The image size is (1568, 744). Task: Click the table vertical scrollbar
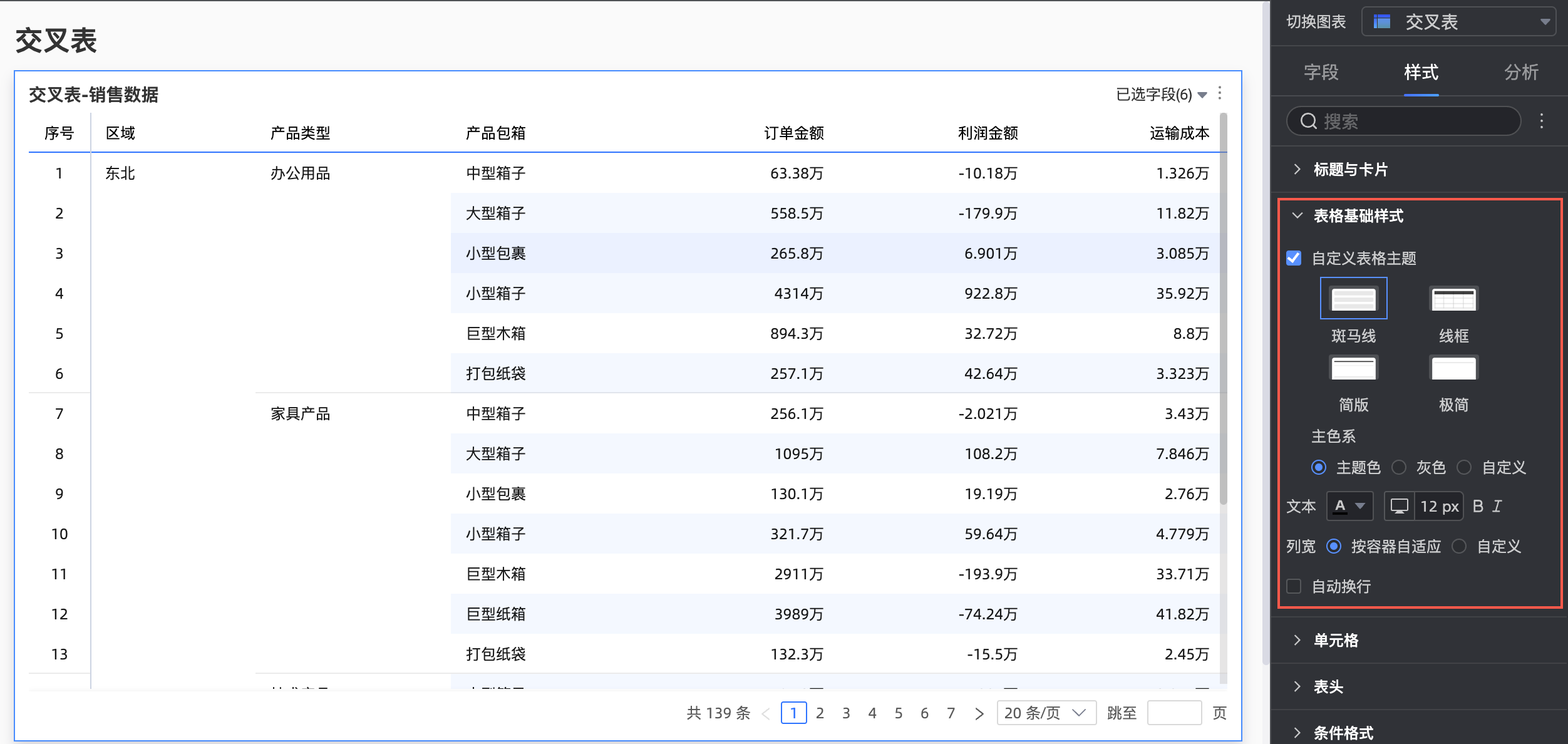[1224, 308]
